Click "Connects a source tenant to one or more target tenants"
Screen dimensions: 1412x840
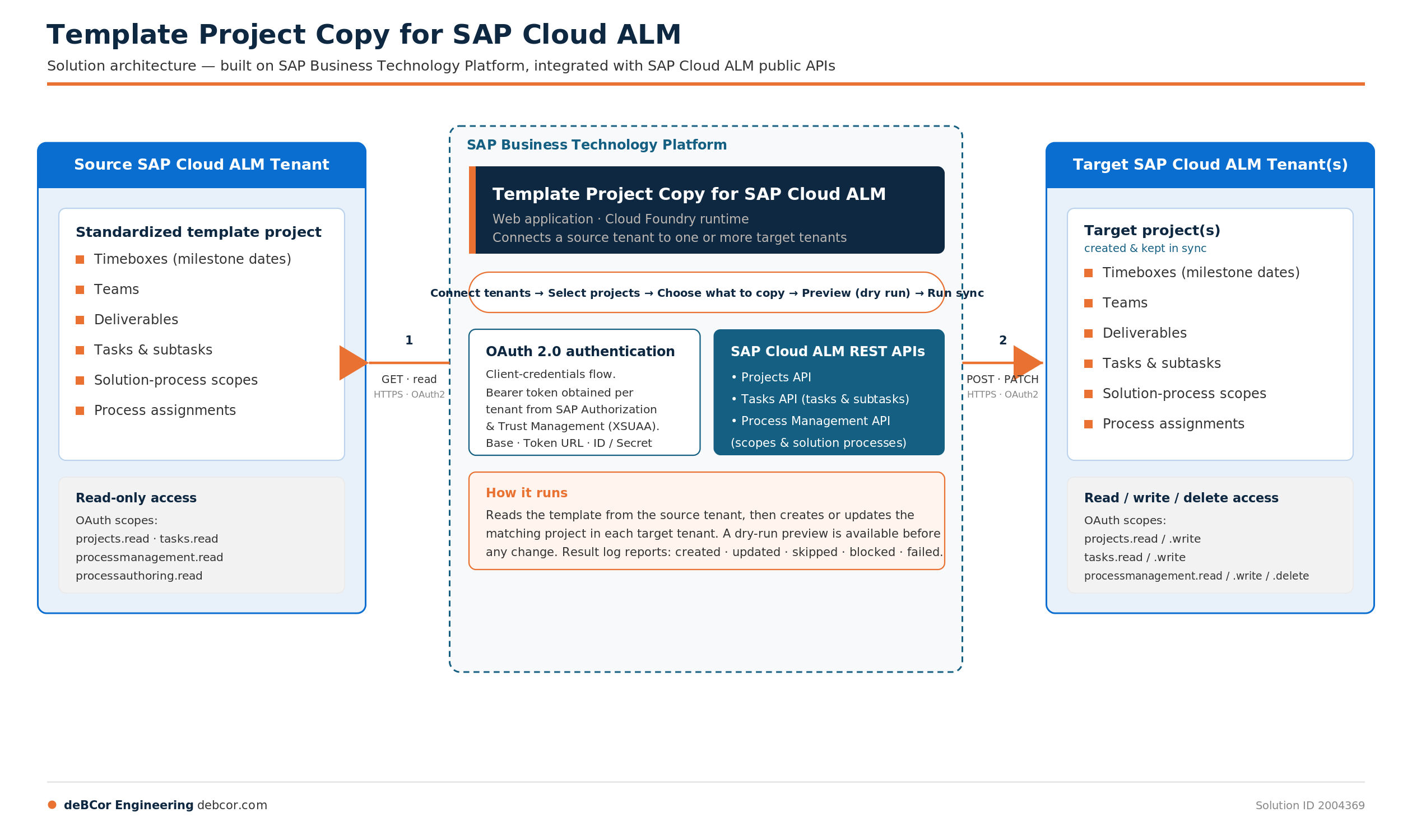pyautogui.click(x=670, y=238)
